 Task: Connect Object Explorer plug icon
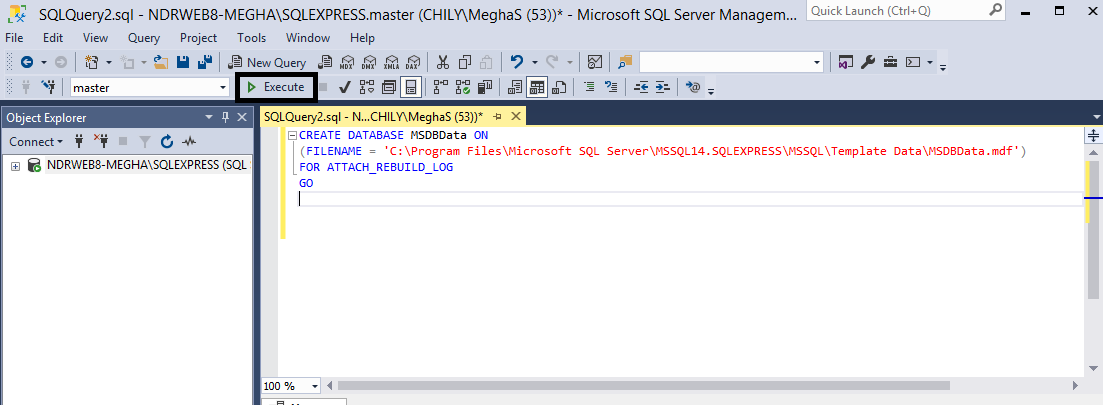point(79,141)
